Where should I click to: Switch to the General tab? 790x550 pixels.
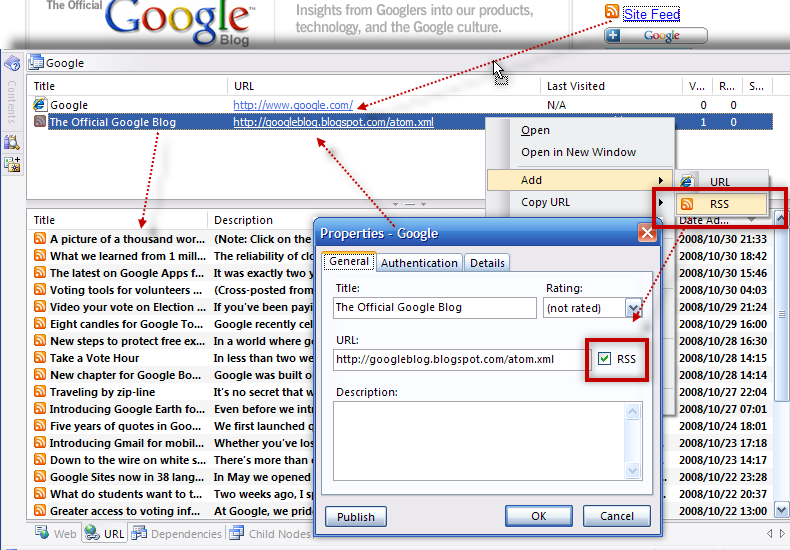click(349, 261)
